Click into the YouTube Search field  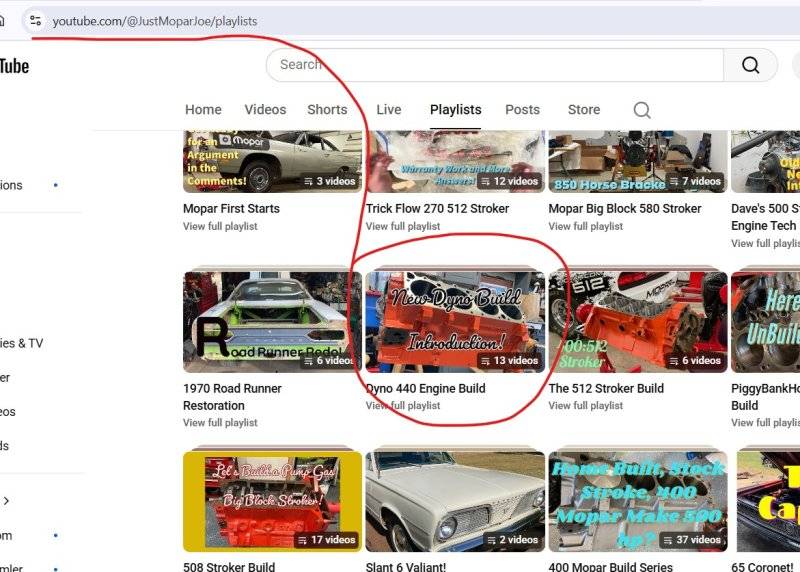(x=495, y=65)
